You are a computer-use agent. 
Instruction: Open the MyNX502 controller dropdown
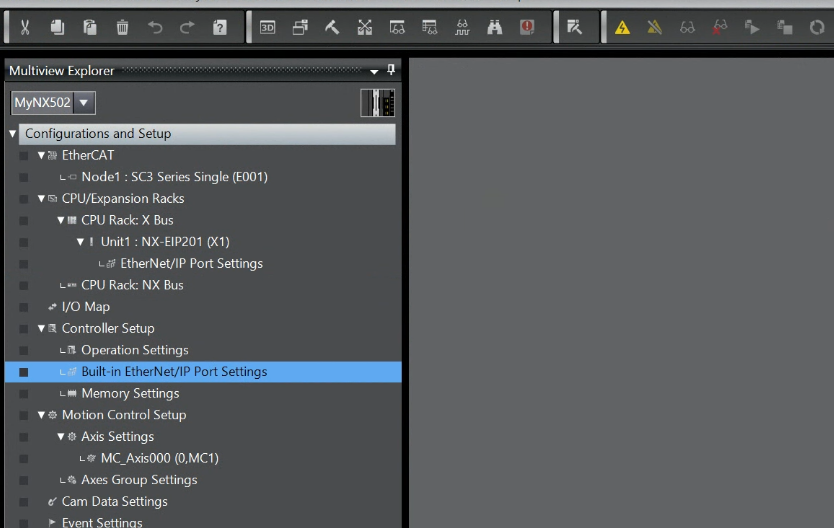click(x=83, y=102)
